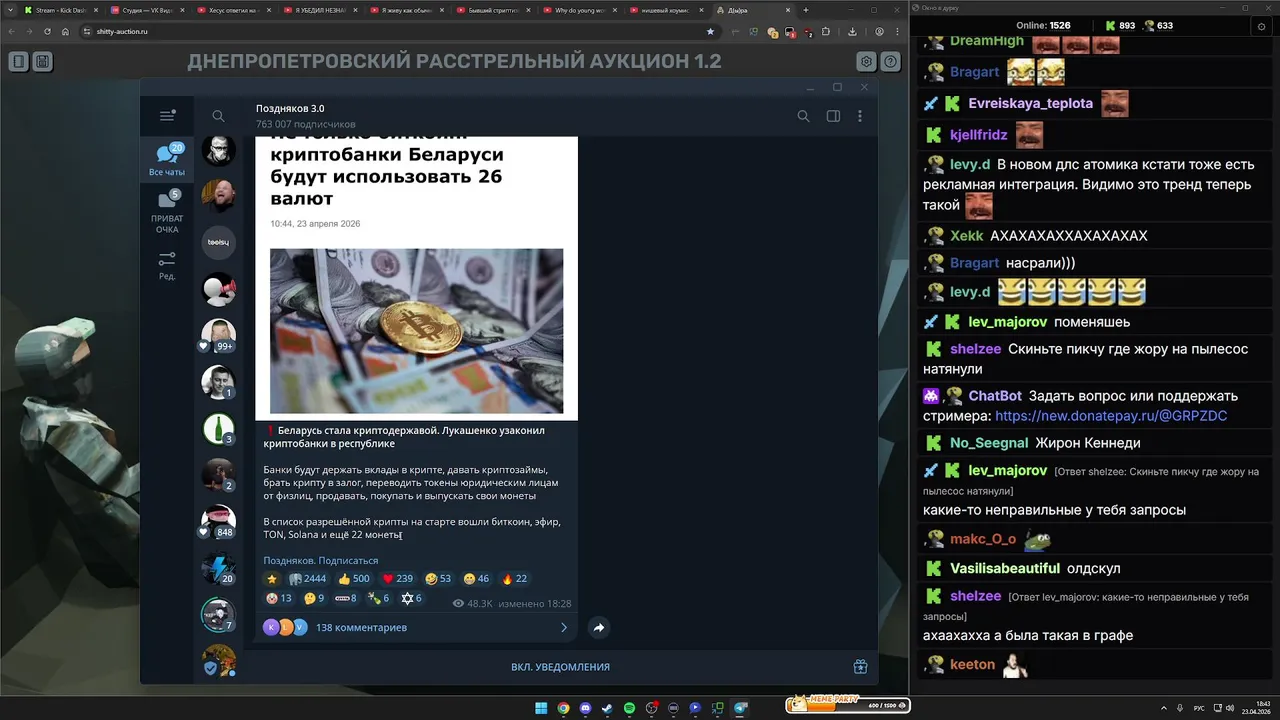Open the Telegram hamburger menu icon
Image resolution: width=1280 pixels, height=720 pixels.
click(x=167, y=116)
